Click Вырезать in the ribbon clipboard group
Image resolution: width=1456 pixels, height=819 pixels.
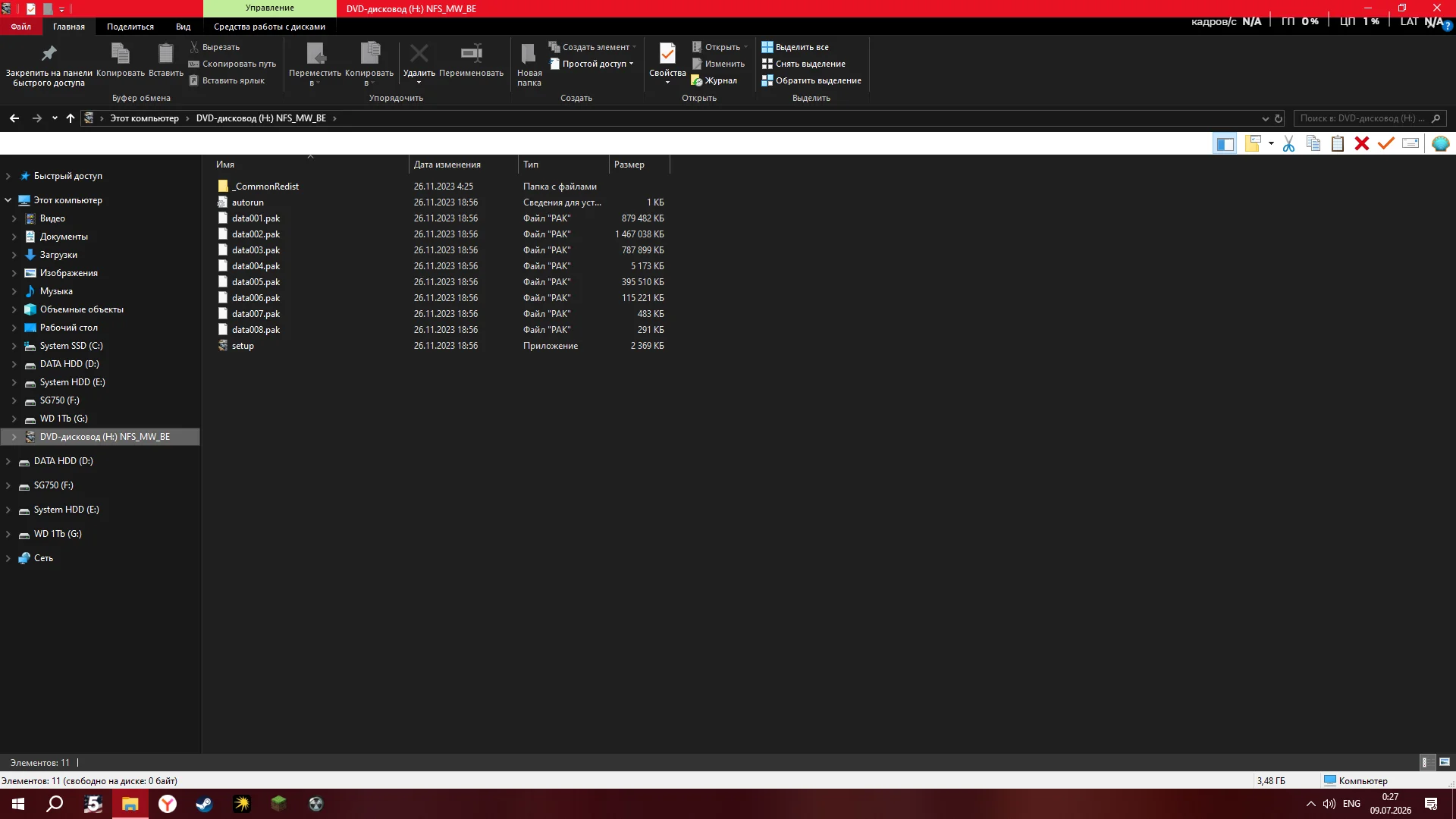tap(215, 47)
